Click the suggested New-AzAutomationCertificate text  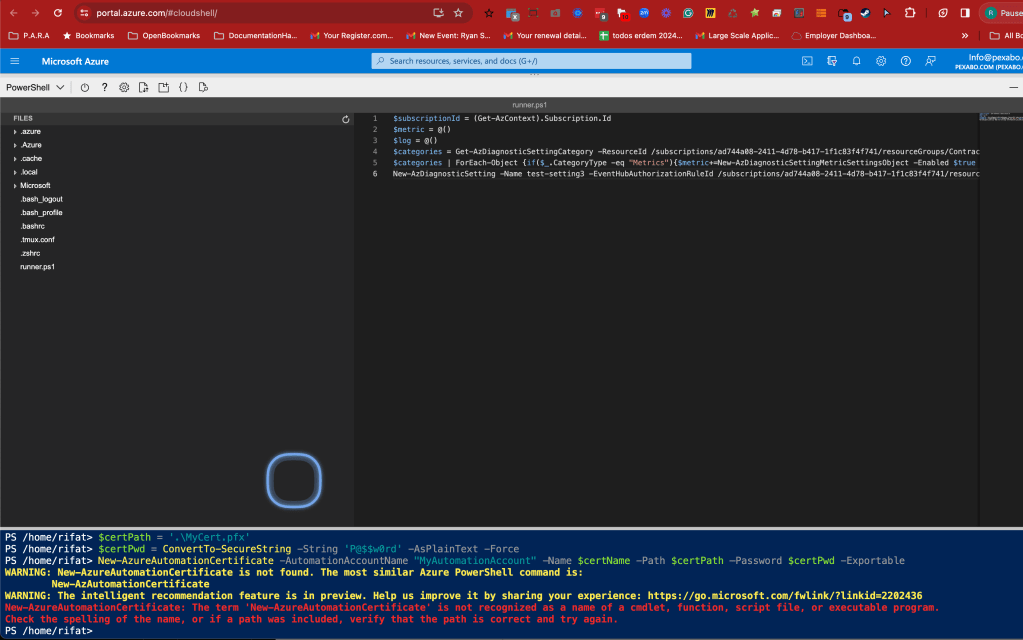click(130, 584)
